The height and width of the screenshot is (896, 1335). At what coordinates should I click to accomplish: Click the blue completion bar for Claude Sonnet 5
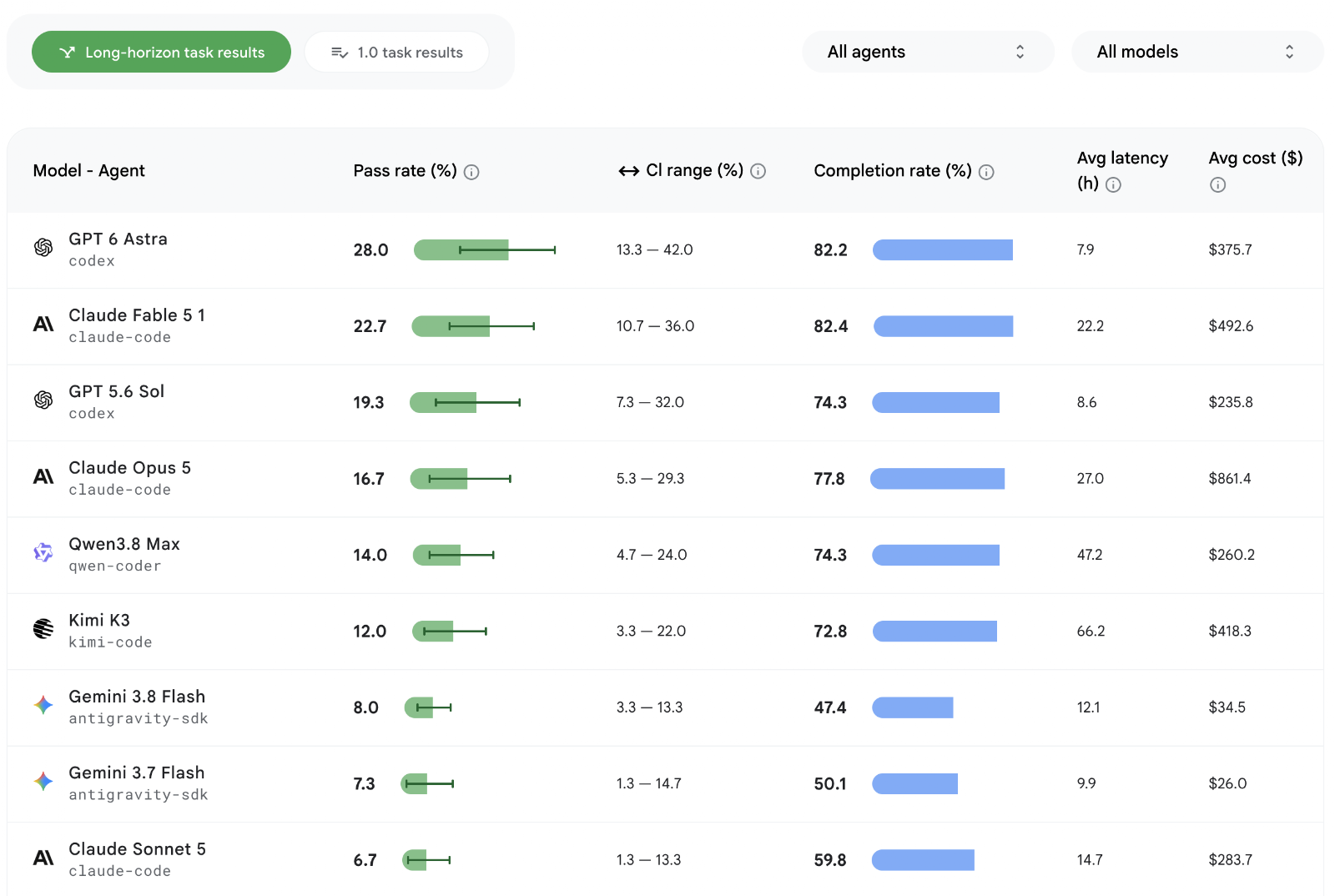923,859
